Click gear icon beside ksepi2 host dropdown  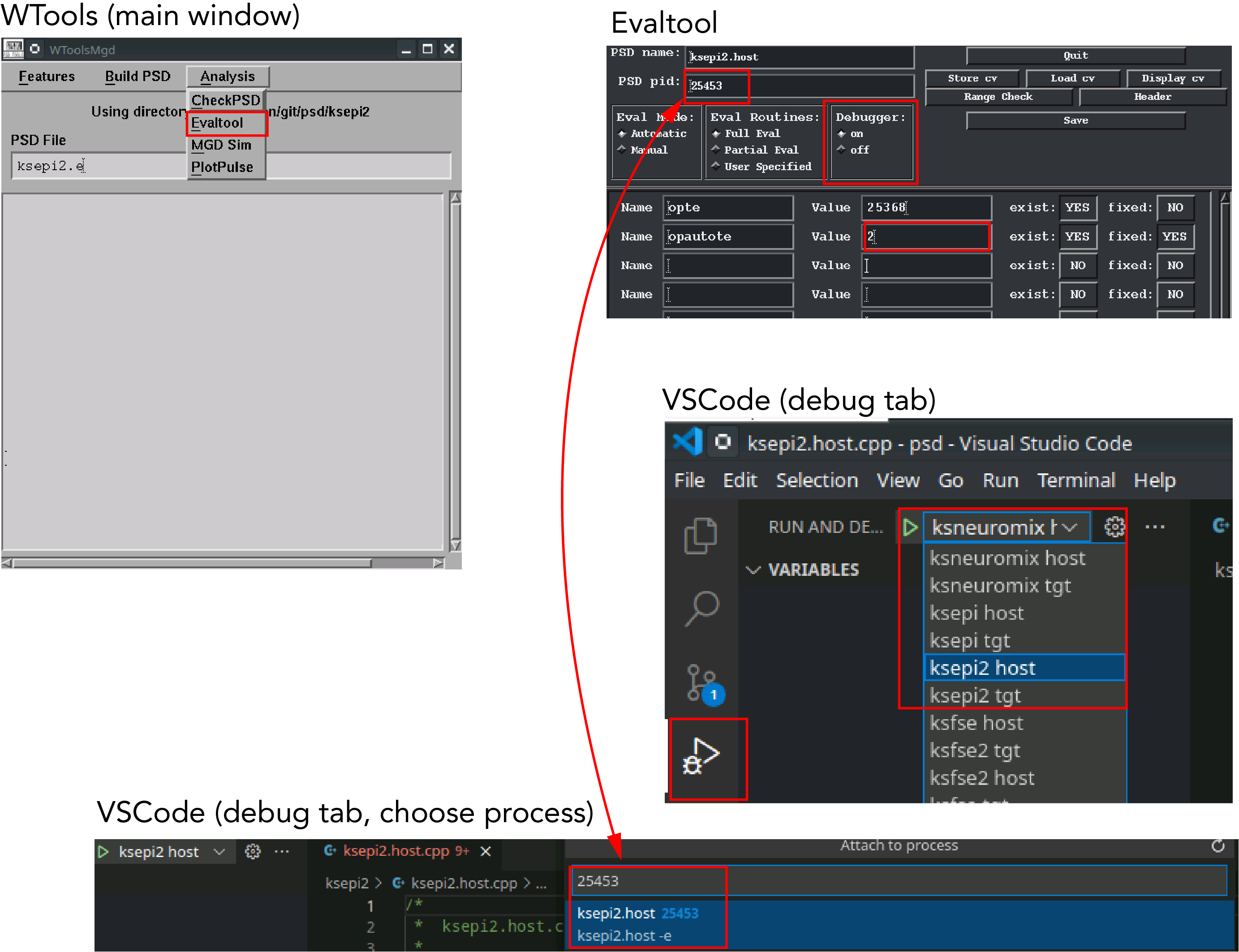point(253,851)
